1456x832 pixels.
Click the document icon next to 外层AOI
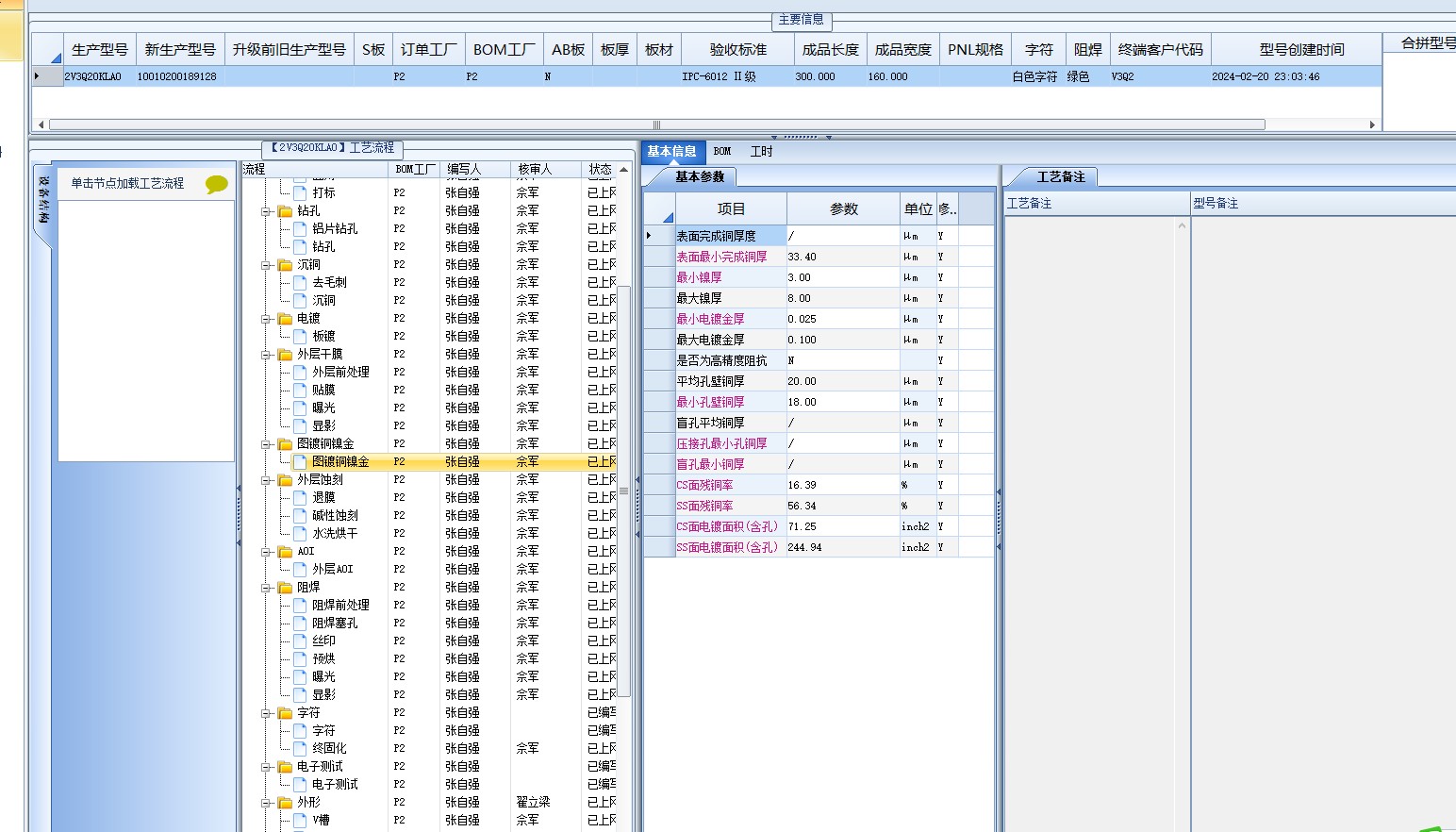click(x=301, y=570)
